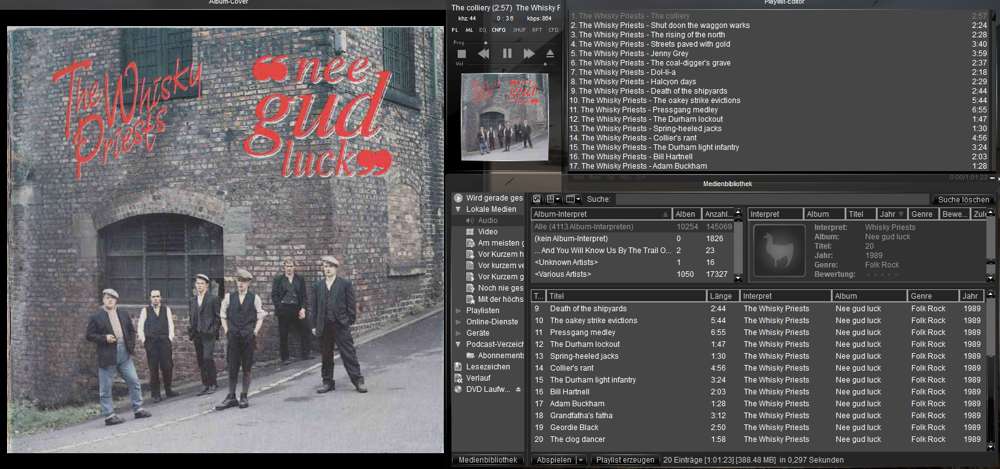The height and width of the screenshot is (469, 1000).
Task: Open the Video library node
Action: [487, 231]
